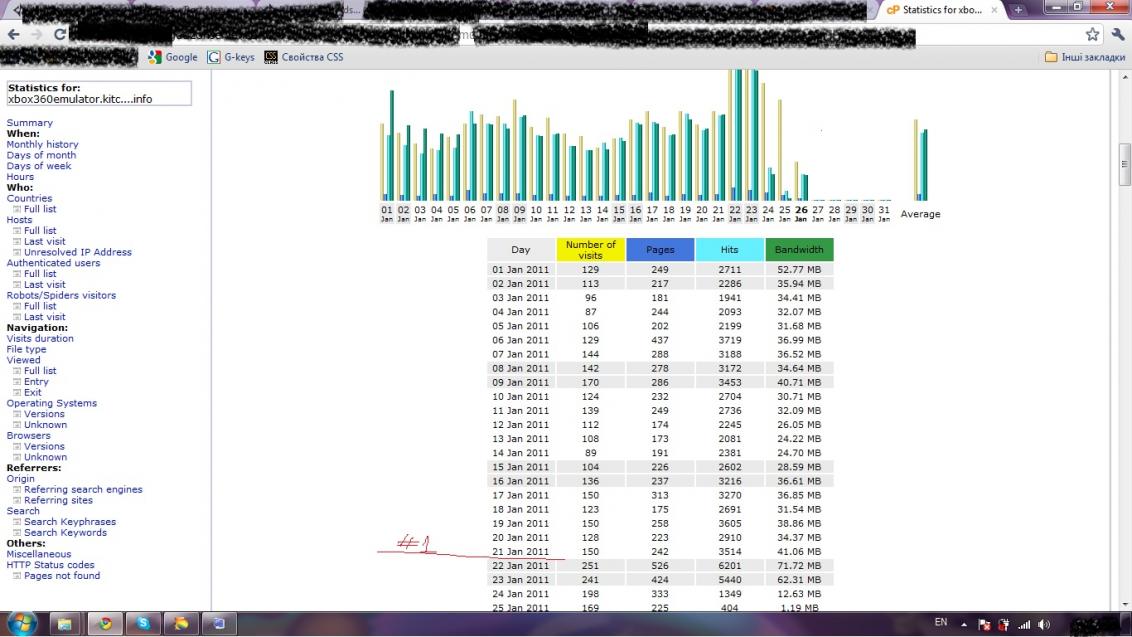
Task: Open Versions under Operating Systems
Action: pyautogui.click(x=44, y=415)
